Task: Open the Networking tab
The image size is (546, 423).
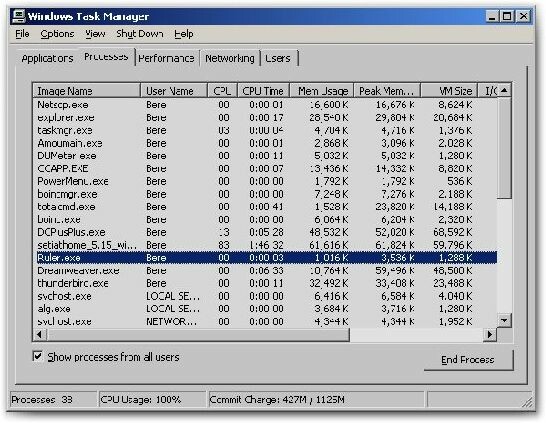Action: [229, 58]
